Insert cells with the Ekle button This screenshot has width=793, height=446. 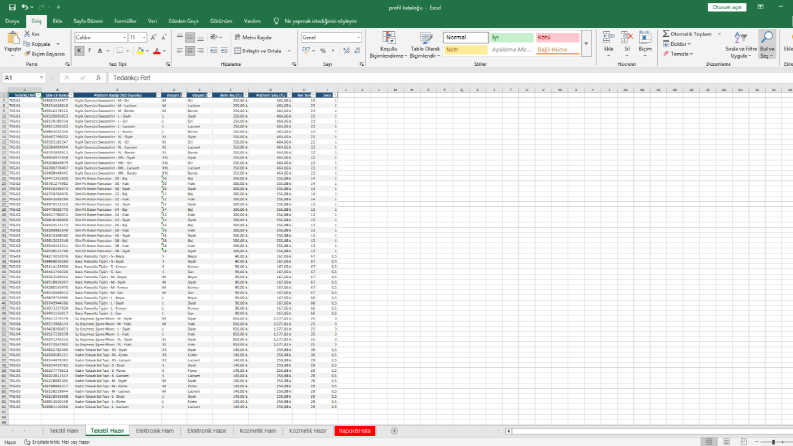coord(608,43)
